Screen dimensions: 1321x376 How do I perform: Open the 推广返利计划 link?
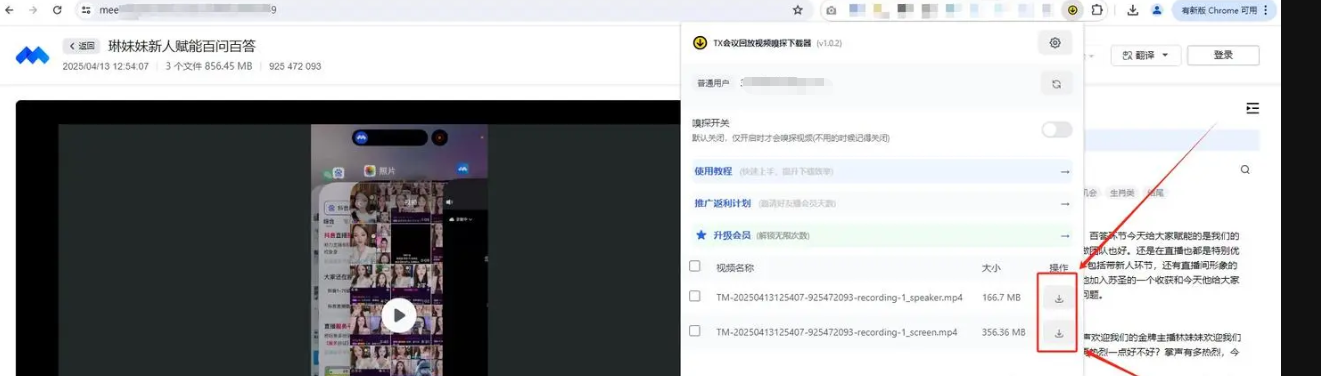coord(722,203)
